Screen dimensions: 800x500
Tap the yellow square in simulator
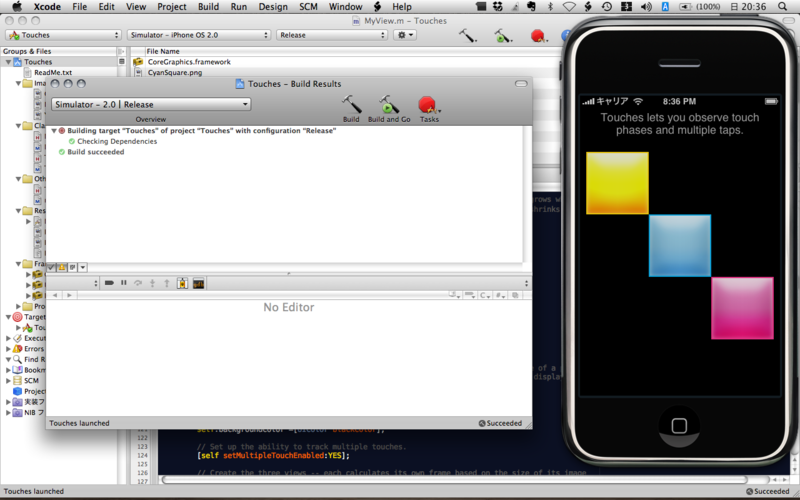[617, 183]
